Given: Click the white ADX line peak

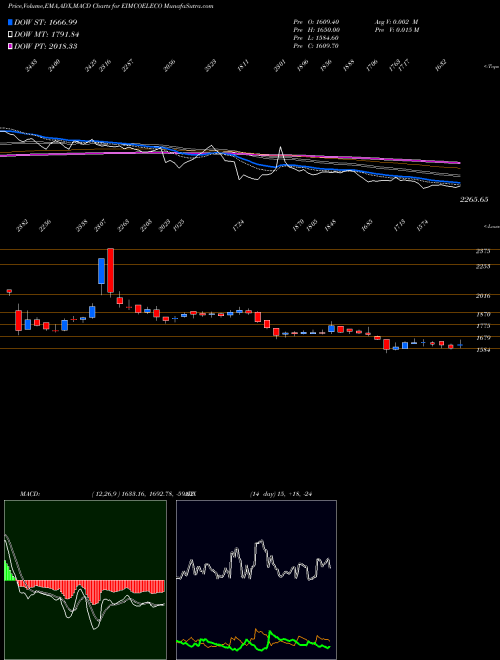Looking at the screenshot, I should tap(261, 542).
